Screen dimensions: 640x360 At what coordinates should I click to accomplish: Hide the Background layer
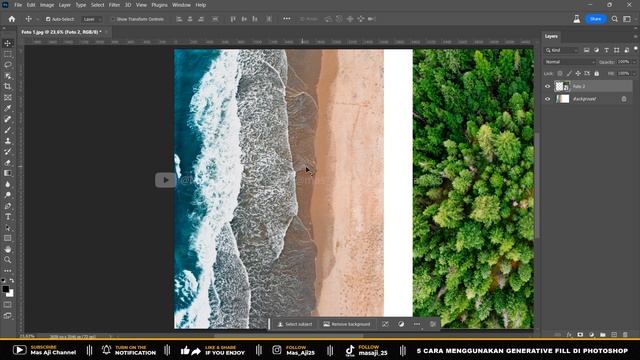coord(547,99)
